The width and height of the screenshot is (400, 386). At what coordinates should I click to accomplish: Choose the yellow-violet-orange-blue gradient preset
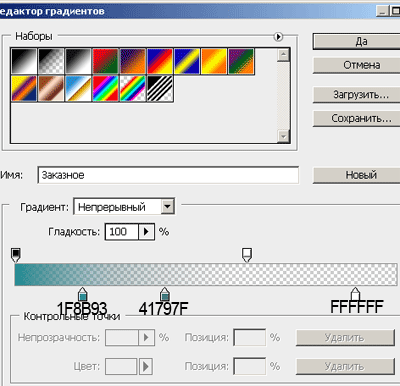[24, 88]
